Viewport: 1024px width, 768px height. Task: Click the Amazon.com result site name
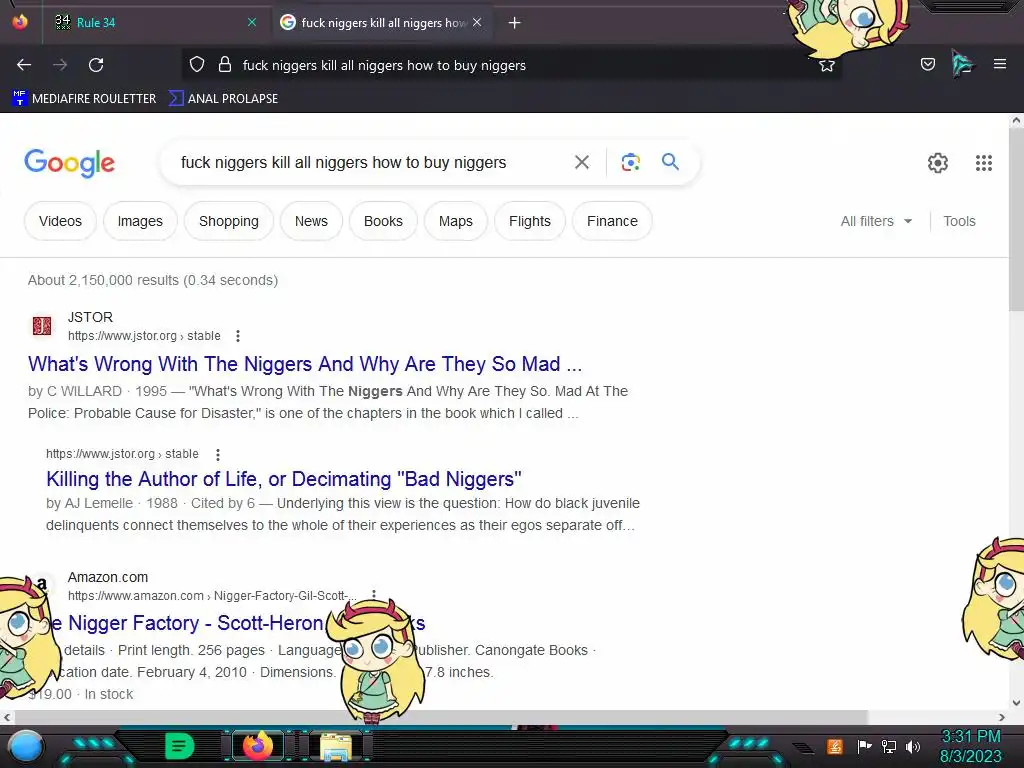108,577
